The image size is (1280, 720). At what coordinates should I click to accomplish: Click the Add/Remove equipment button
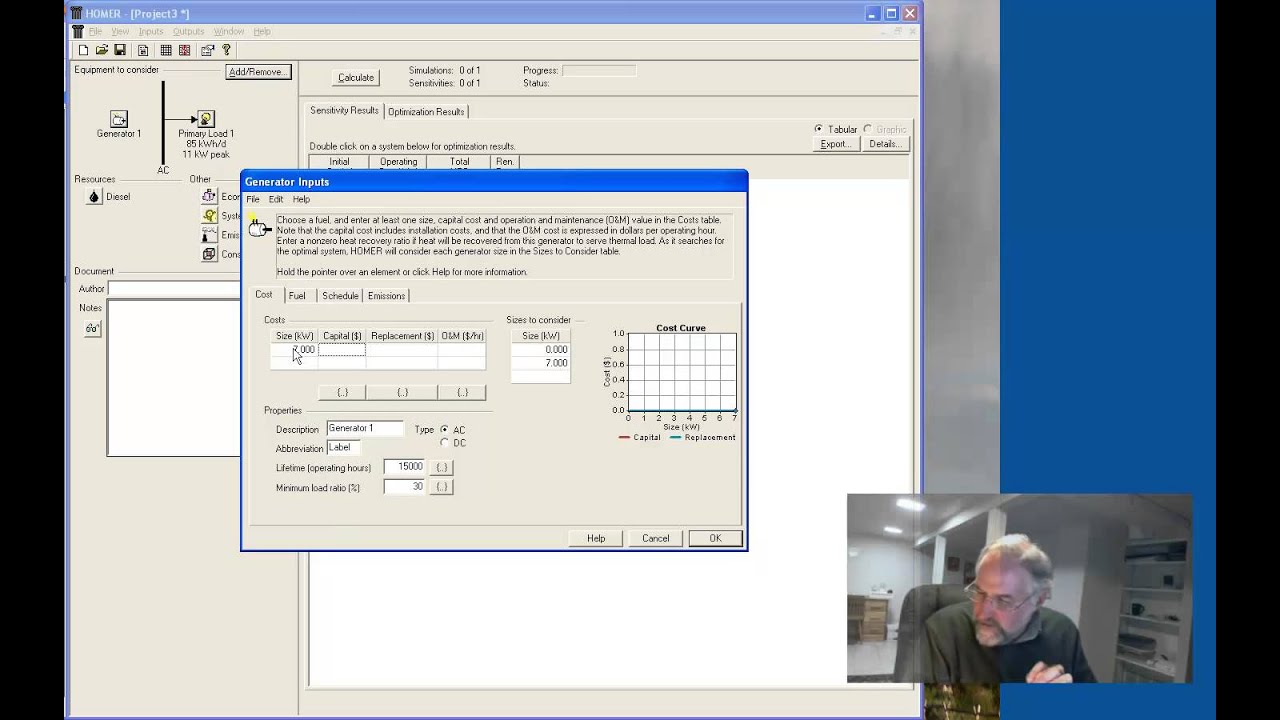click(258, 72)
